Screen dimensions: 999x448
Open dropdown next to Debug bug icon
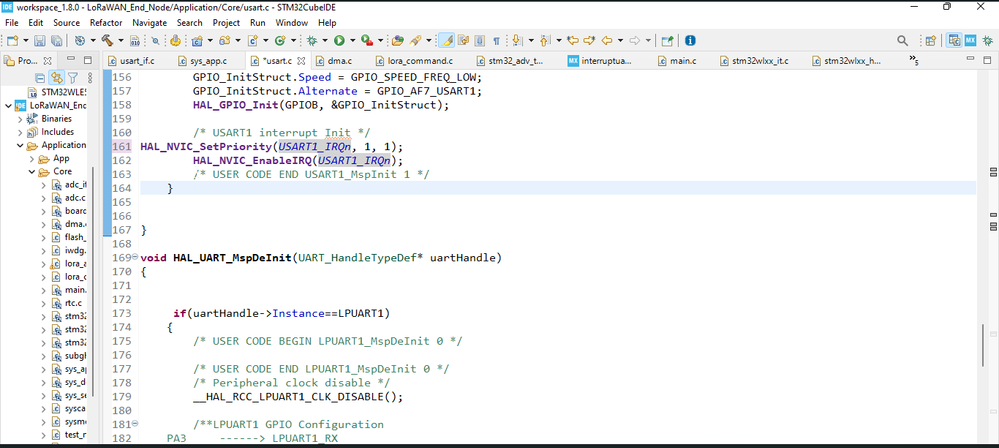[325, 41]
